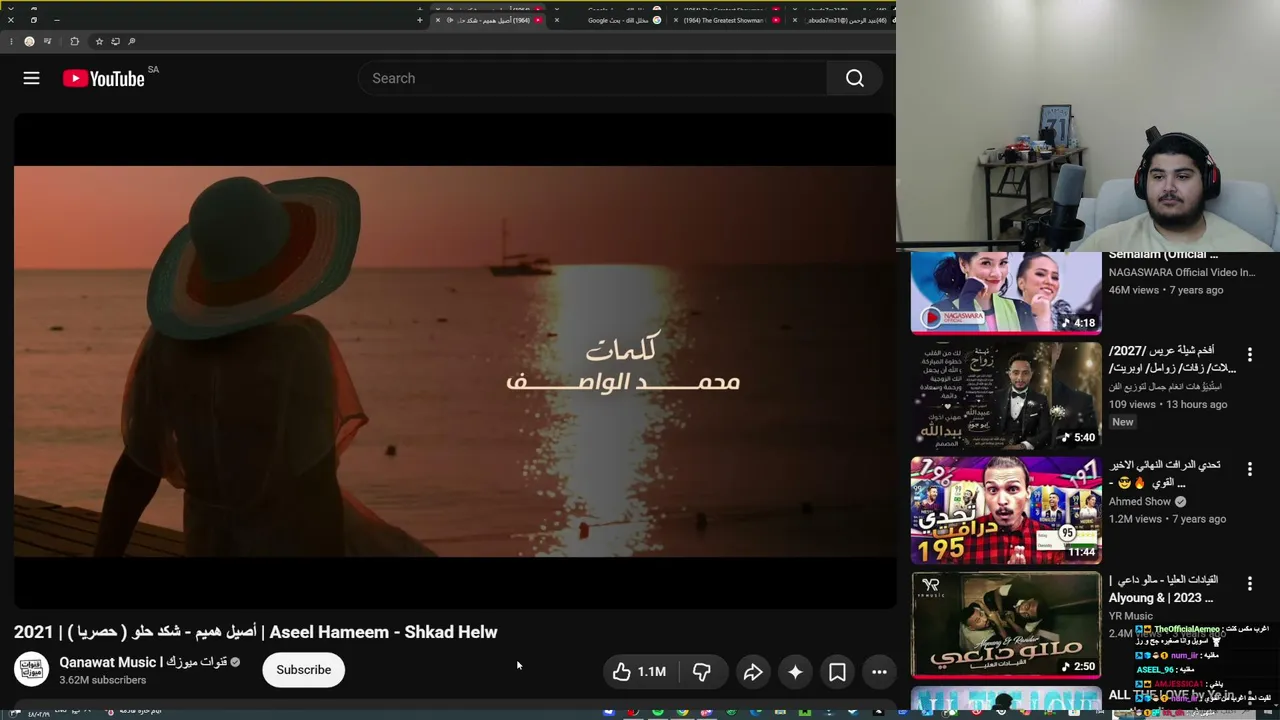The image size is (1280, 720).
Task: Open the YouTube guide hamburger menu
Action: pyautogui.click(x=31, y=78)
